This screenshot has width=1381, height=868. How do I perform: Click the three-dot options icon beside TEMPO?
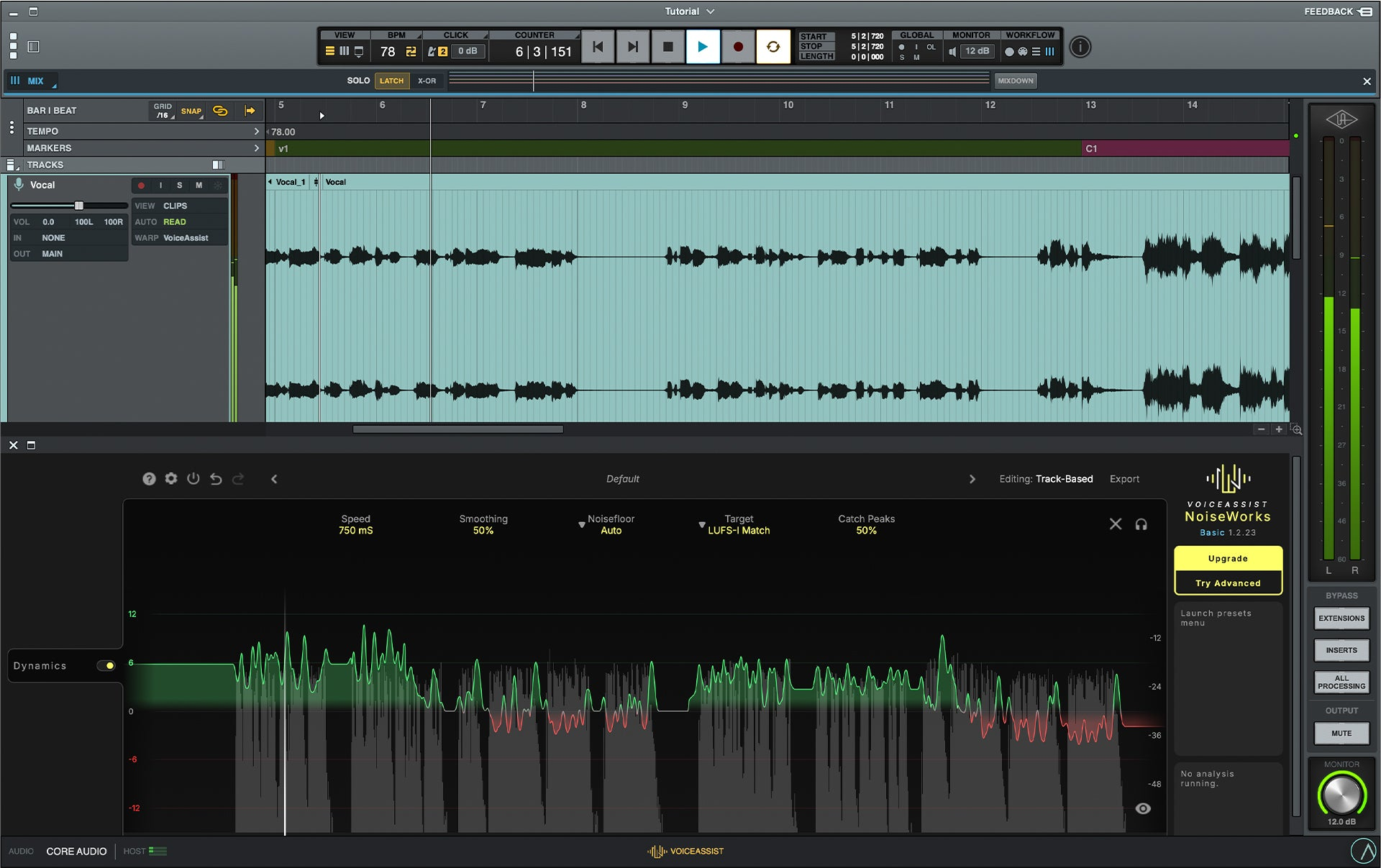click(12, 128)
